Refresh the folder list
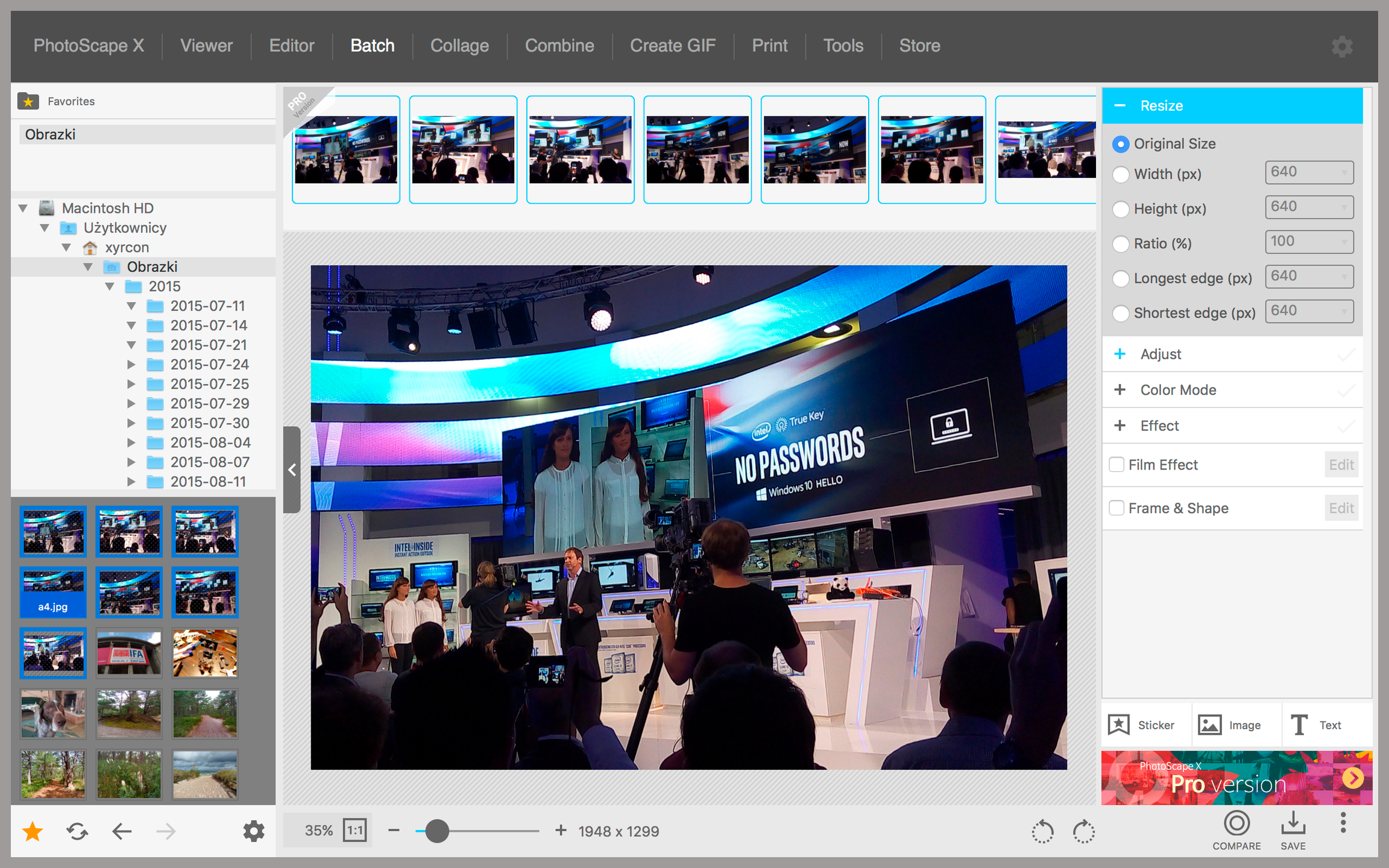Image resolution: width=1389 pixels, height=868 pixels. tap(77, 832)
